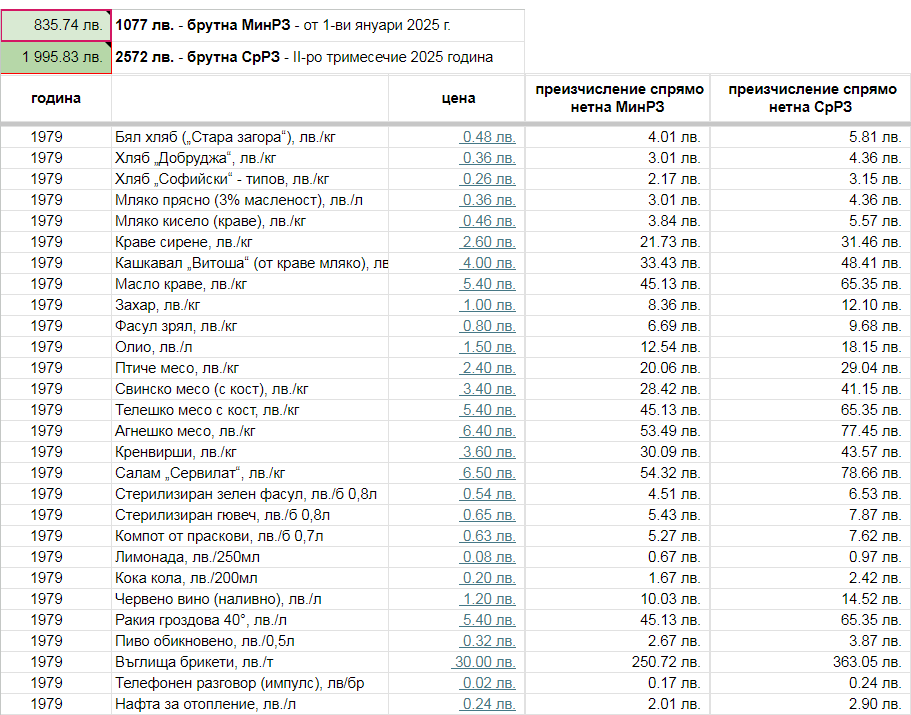The image size is (911, 715).
Task: Open the 1.50 лв. price link
Action: point(489,347)
